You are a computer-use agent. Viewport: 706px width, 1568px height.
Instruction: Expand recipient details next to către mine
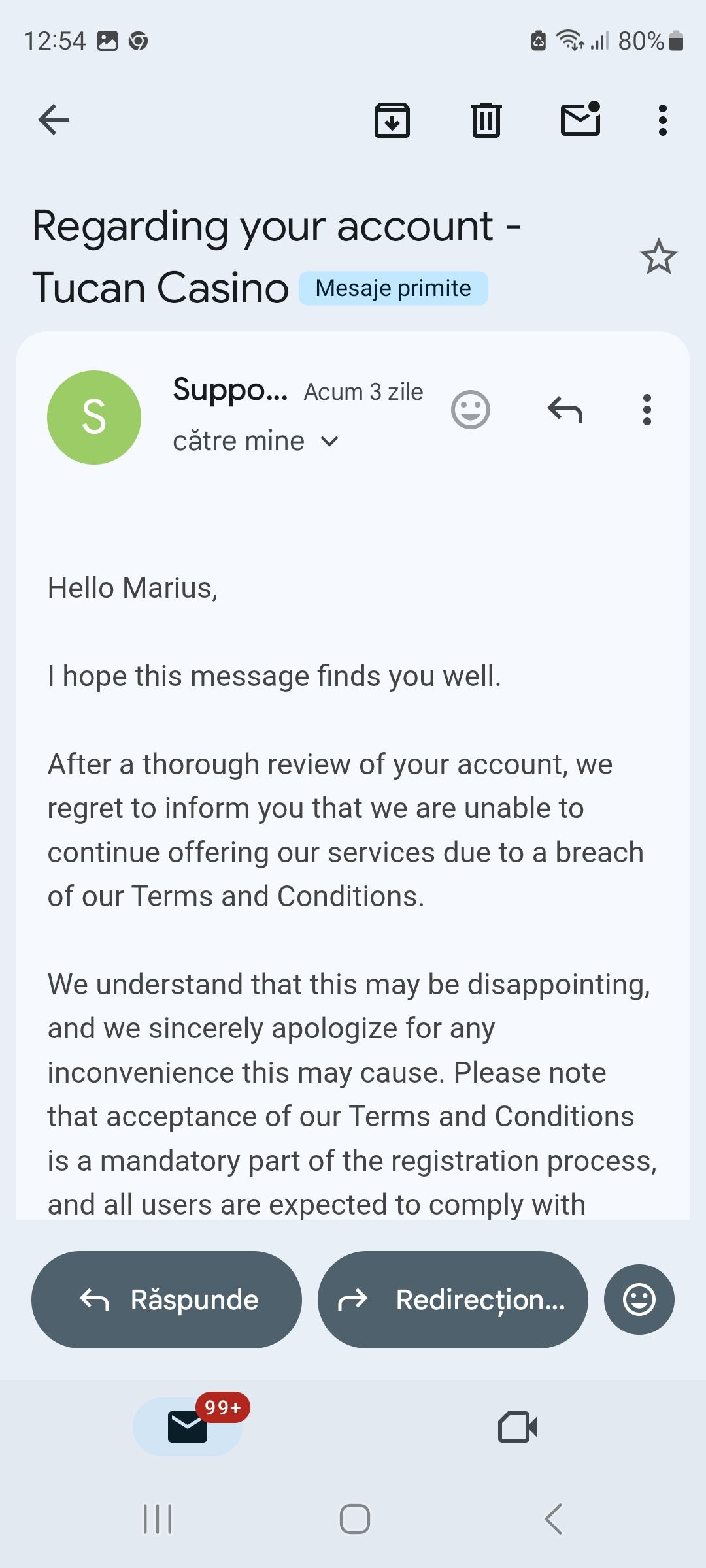[x=330, y=442]
